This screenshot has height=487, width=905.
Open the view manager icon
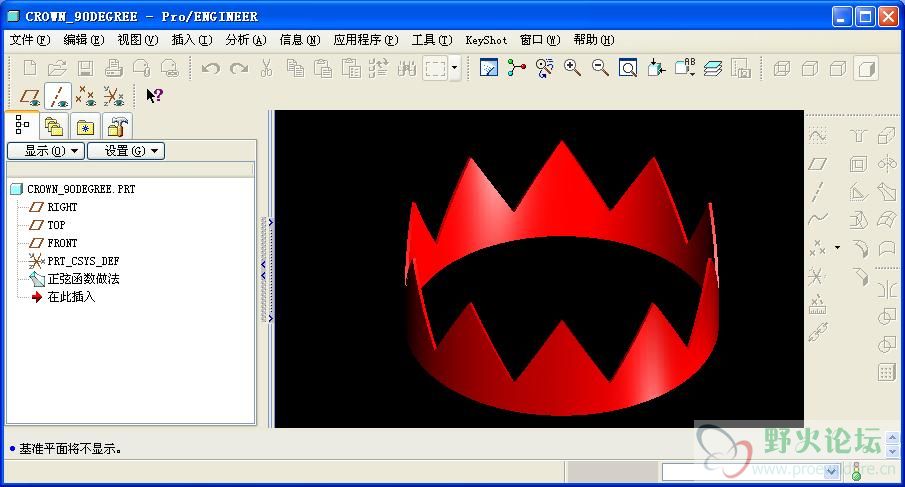[x=741, y=68]
